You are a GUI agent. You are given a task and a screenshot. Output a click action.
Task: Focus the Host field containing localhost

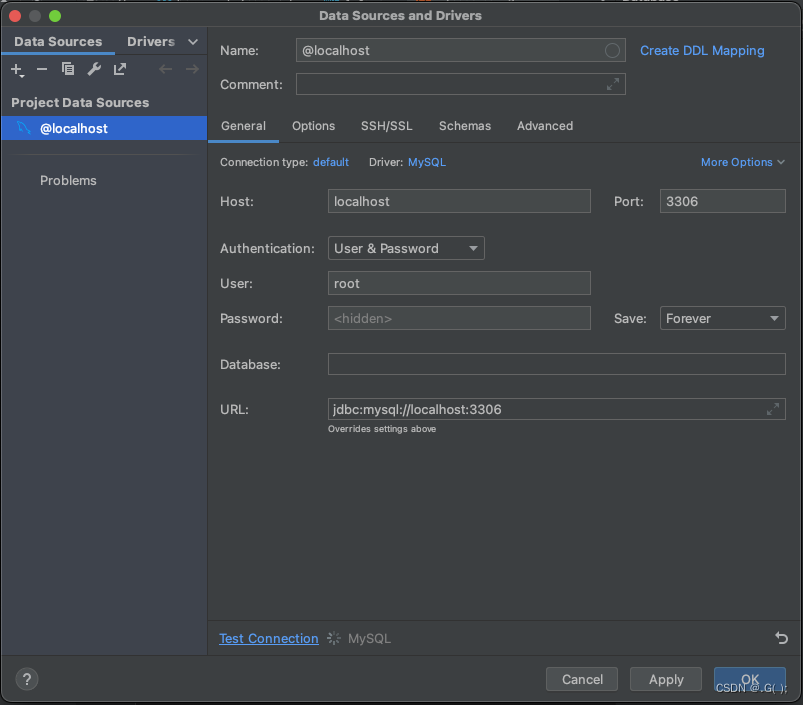click(x=459, y=201)
